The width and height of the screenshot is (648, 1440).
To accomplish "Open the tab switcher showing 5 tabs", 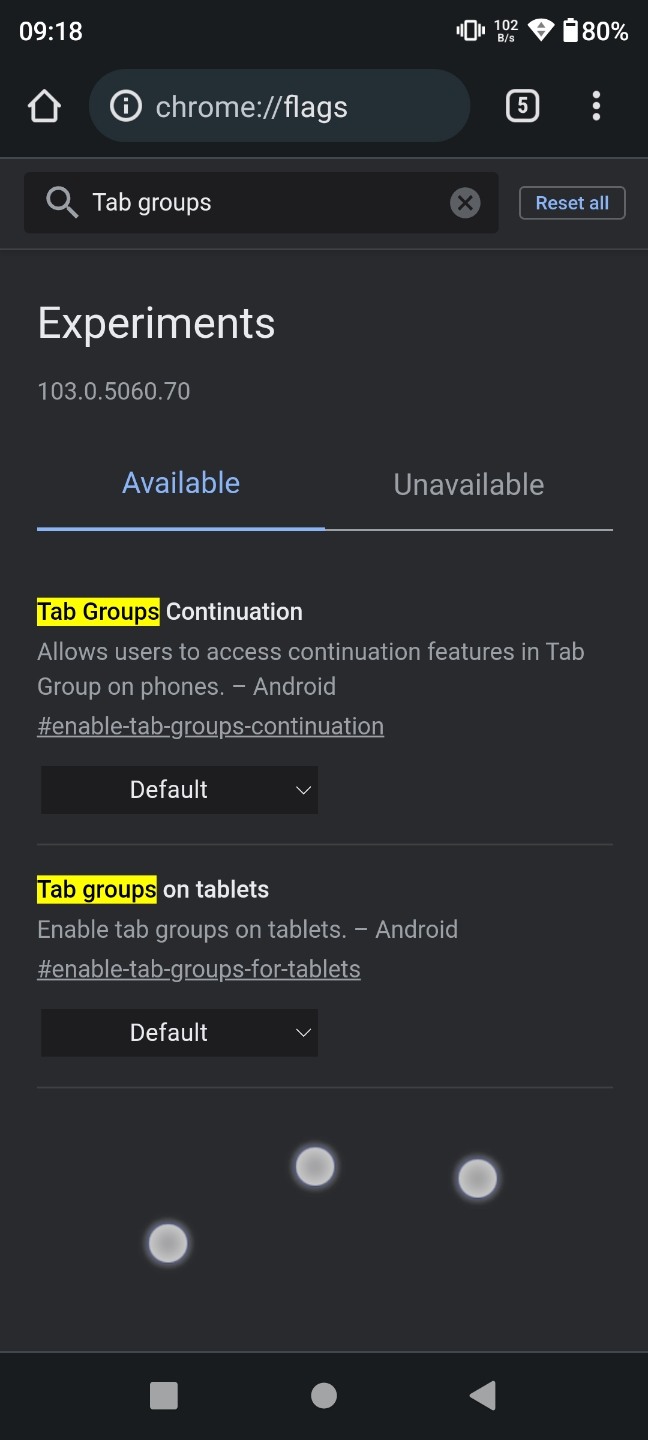I will [522, 106].
